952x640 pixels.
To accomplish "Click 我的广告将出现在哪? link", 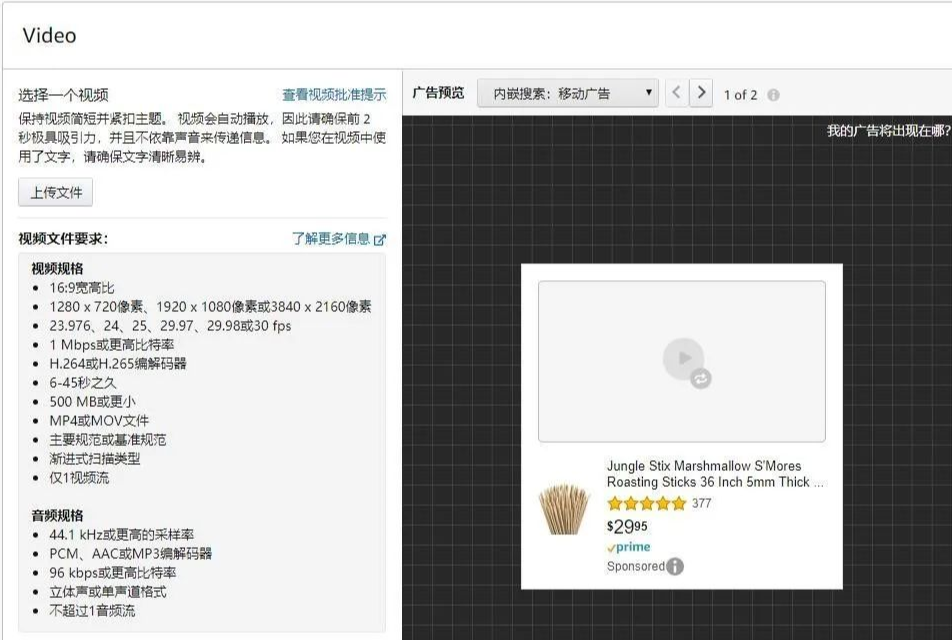I will pos(888,130).
